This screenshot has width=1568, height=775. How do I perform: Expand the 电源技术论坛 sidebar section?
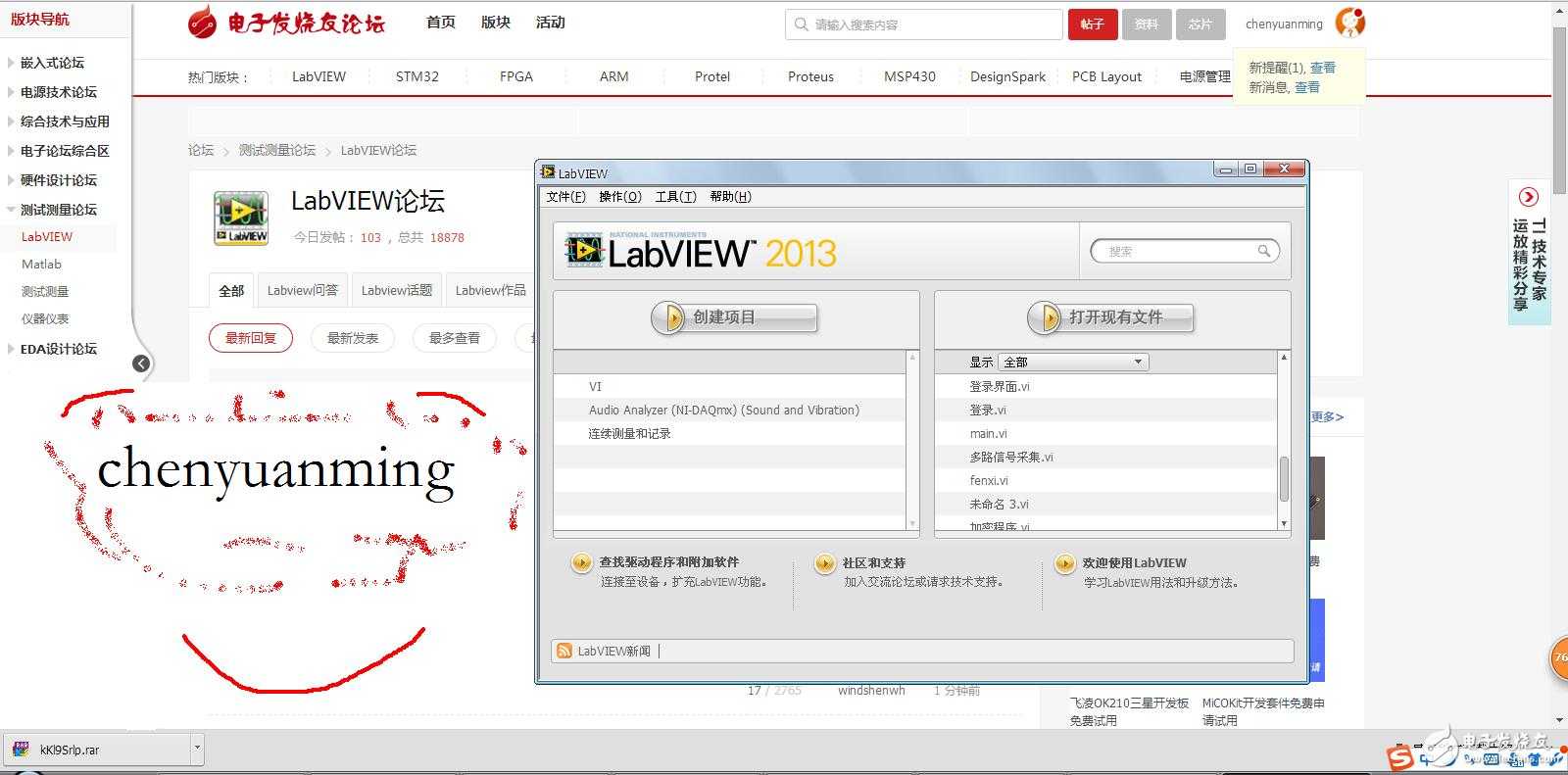(x=11, y=92)
